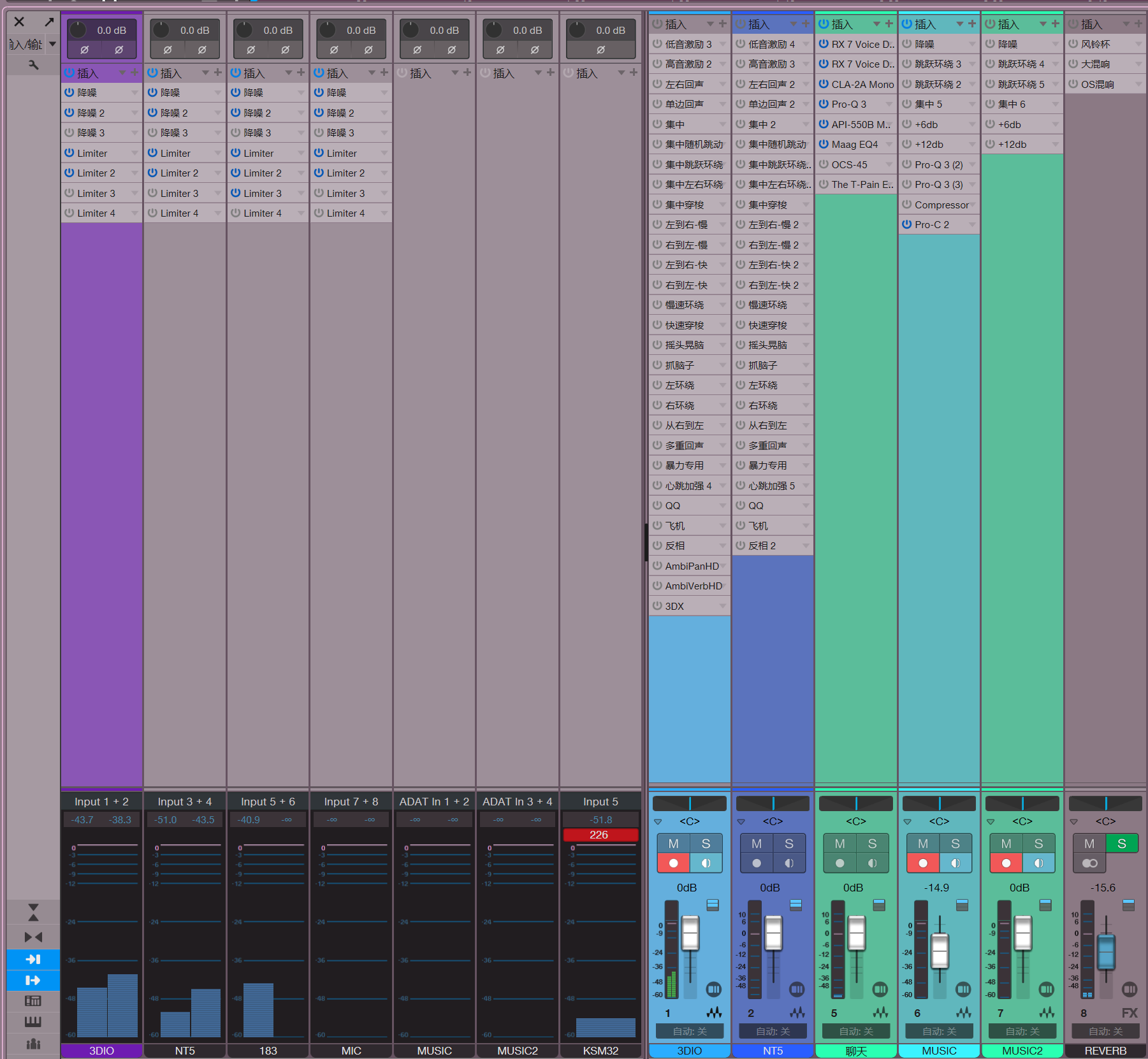The width and height of the screenshot is (1148, 1059).
Task: Select 3DIO input channel name label
Action: click(x=101, y=1051)
